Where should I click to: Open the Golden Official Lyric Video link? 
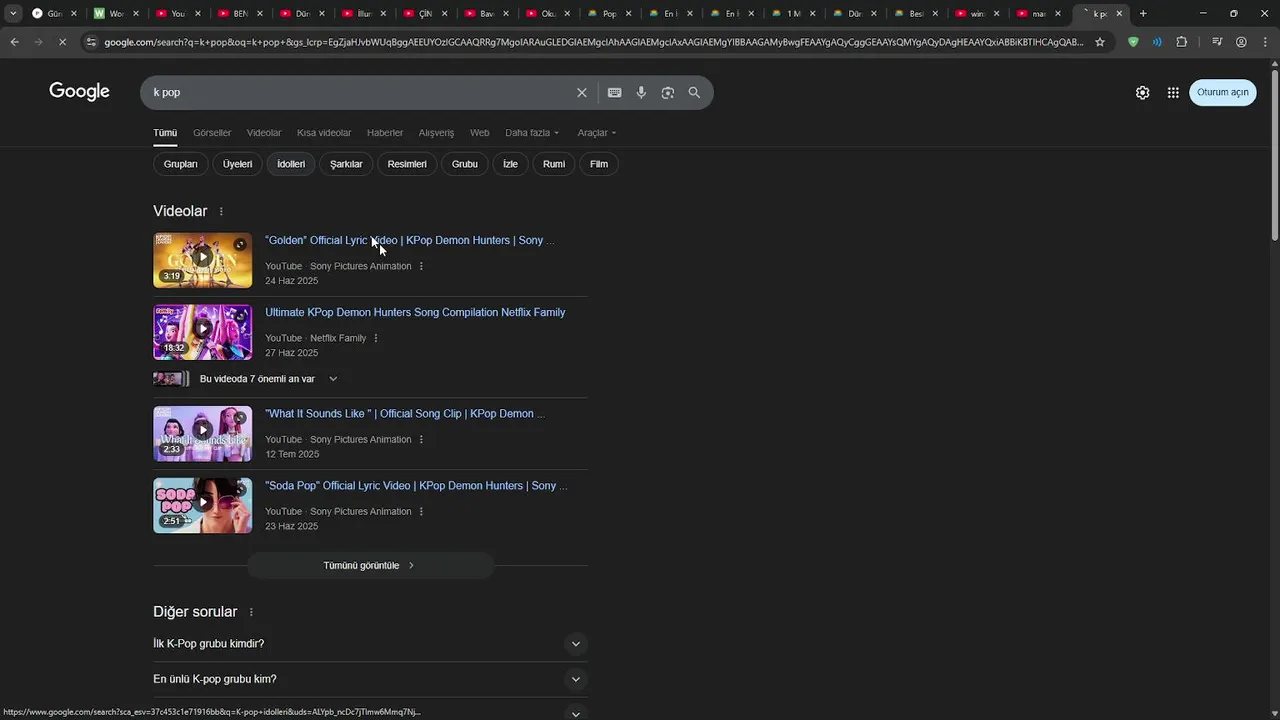pyautogui.click(x=410, y=240)
